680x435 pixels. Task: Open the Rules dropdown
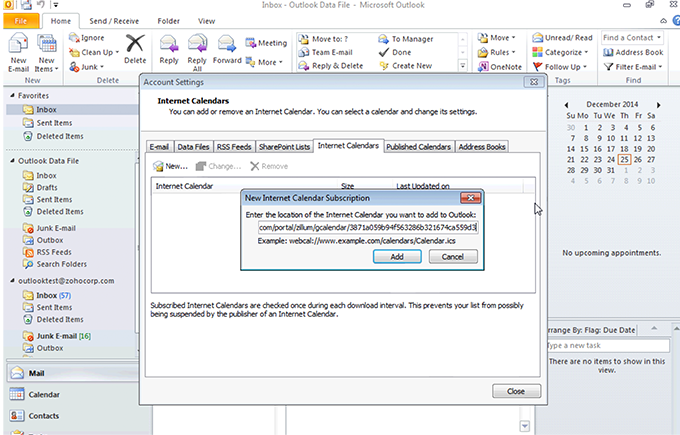pos(497,52)
